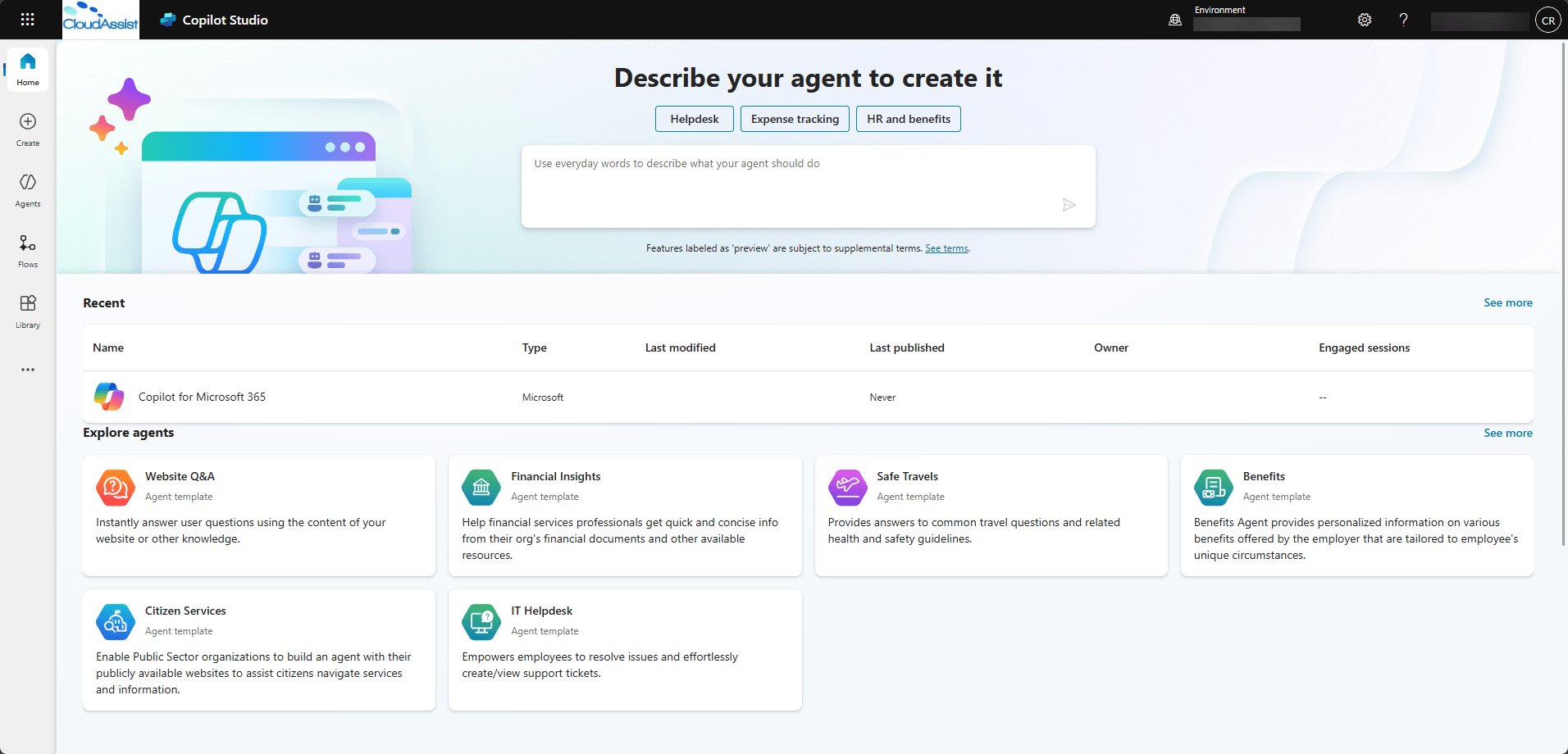
Task: Click the send arrow icon
Action: 1069,205
